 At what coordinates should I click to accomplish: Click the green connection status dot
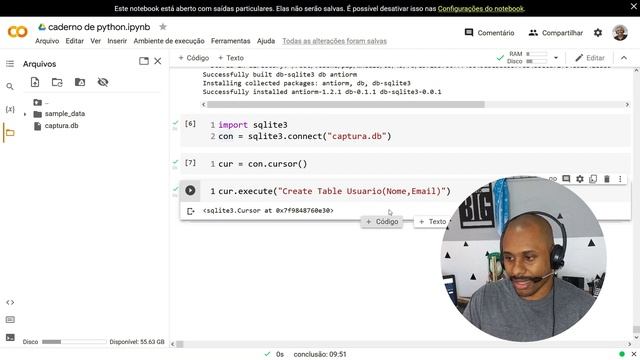pyautogui.click(x=622, y=354)
